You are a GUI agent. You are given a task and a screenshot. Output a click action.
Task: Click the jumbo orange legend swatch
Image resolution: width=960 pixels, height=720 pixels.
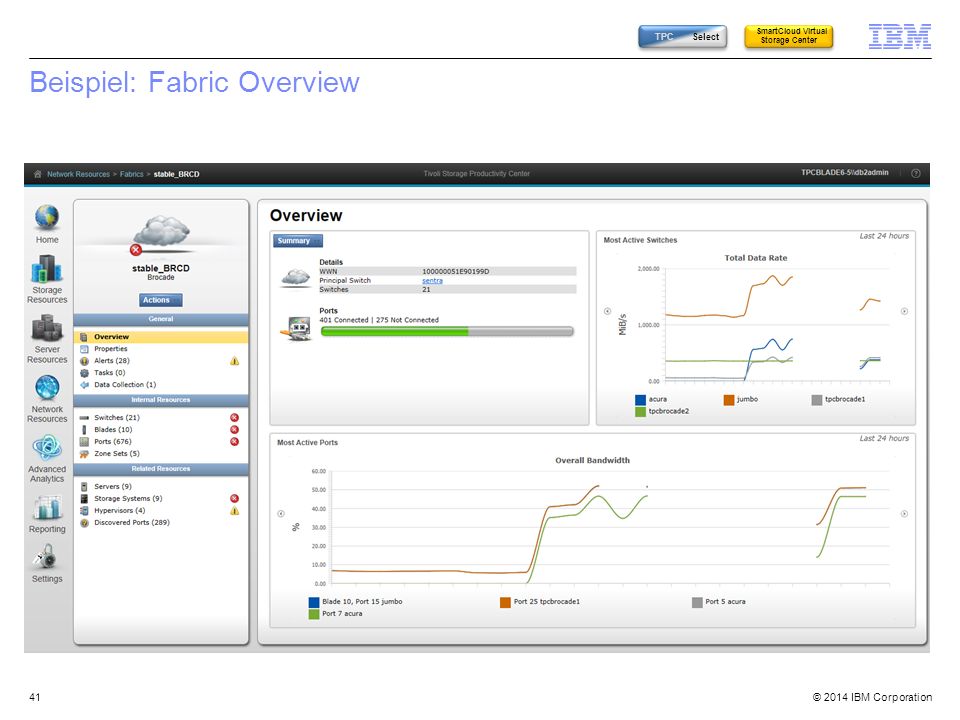[x=729, y=400]
